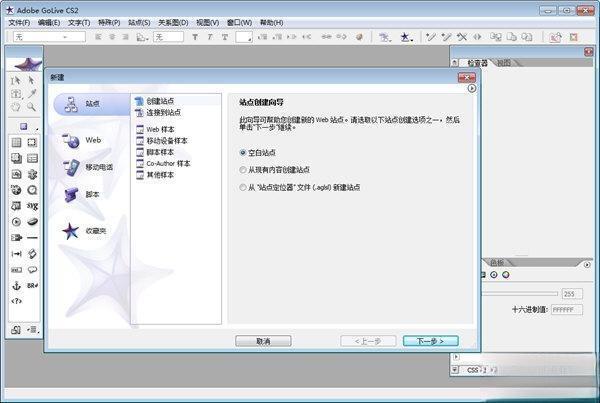Choose Co-Author 样本 in the list
The width and height of the screenshot is (600, 403).
[x=163, y=163]
